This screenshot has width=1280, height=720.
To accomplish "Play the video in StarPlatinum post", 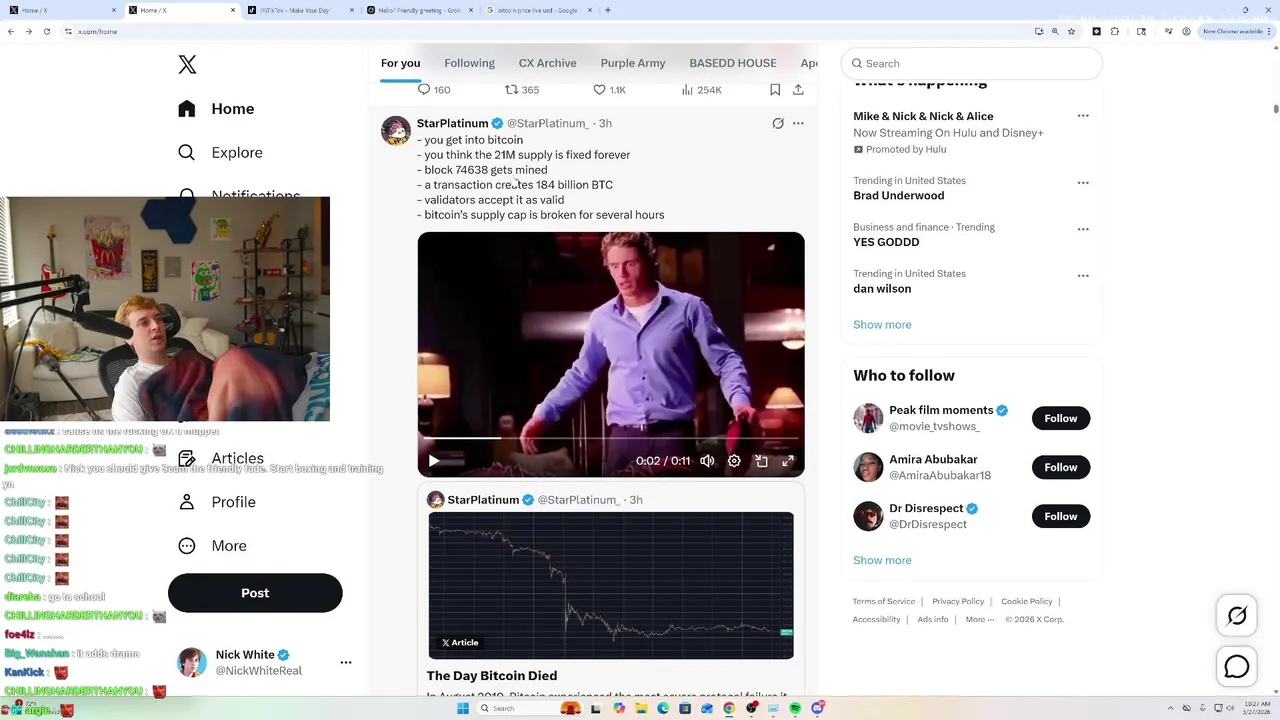I will pos(434,461).
